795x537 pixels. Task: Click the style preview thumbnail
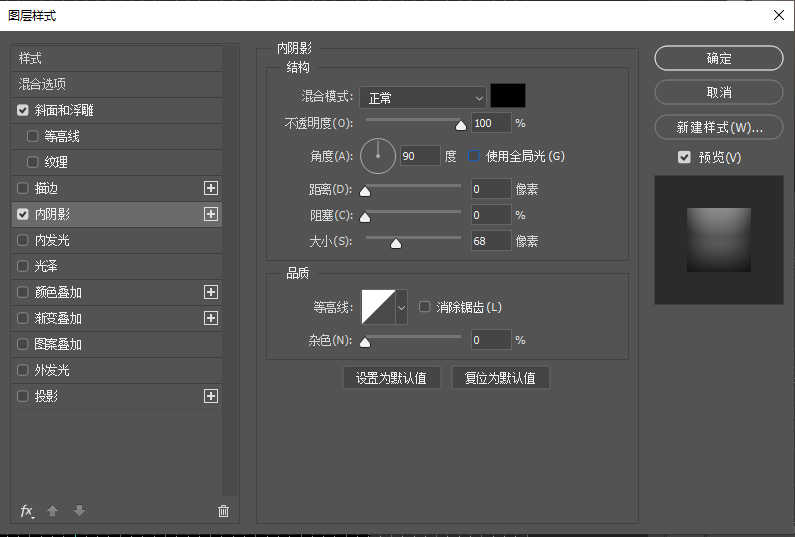718,240
